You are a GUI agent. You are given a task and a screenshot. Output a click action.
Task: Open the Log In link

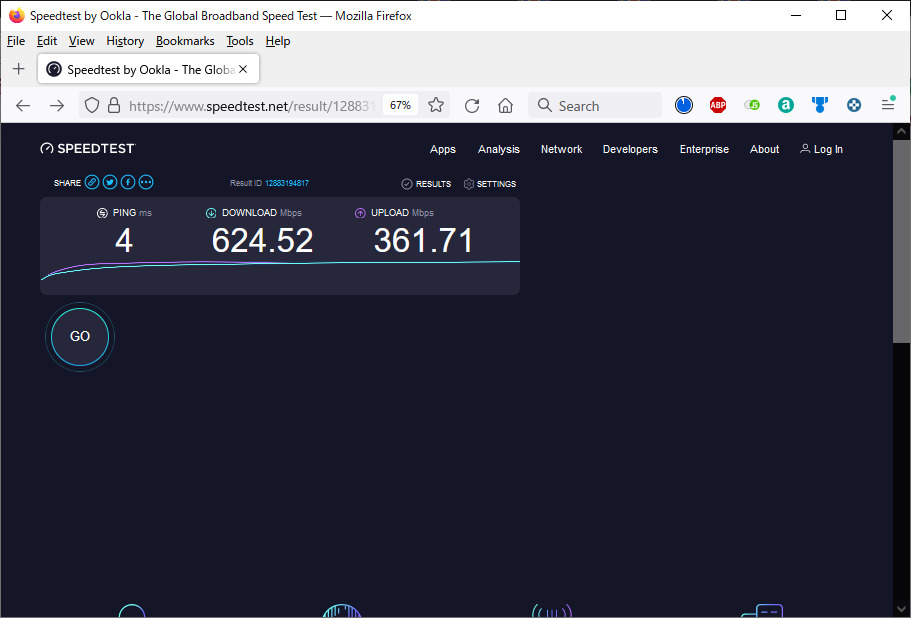821,149
